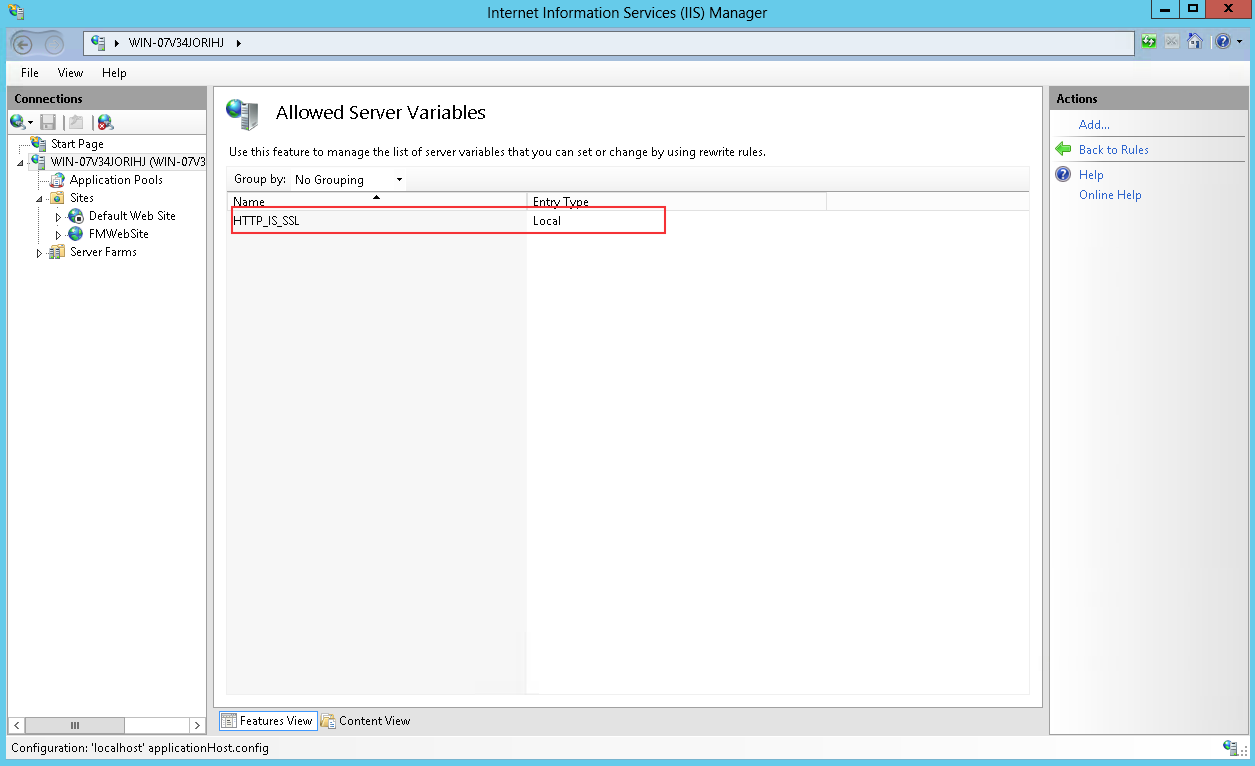
Task: Click the server icon in address bar
Action: (98, 42)
